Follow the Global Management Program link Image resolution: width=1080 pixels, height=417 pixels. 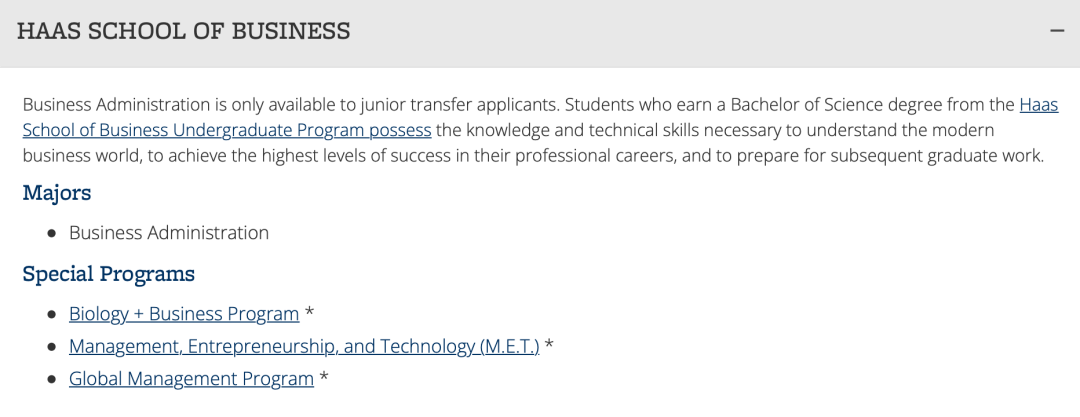[191, 379]
